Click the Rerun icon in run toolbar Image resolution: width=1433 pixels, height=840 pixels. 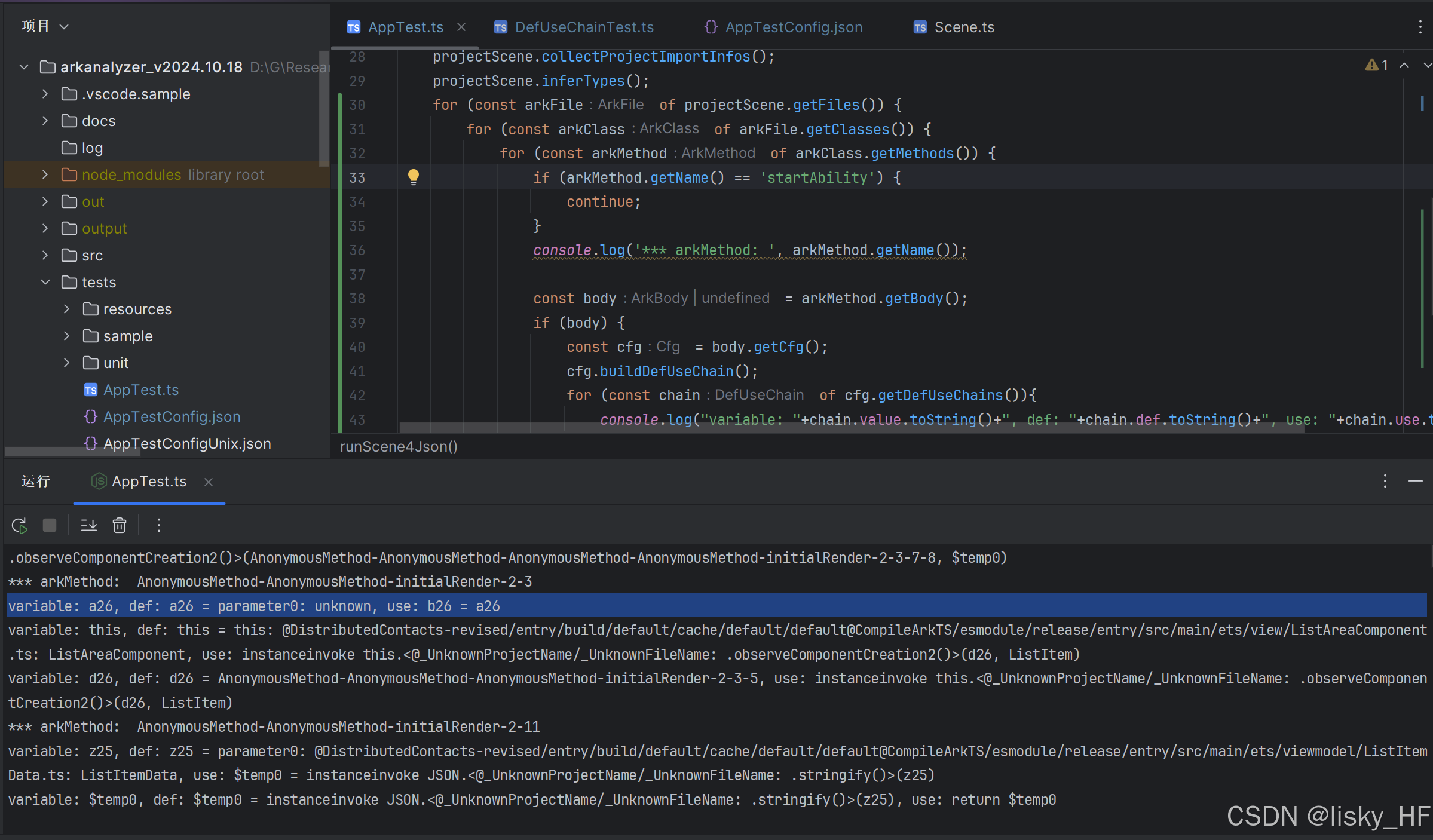(19, 525)
